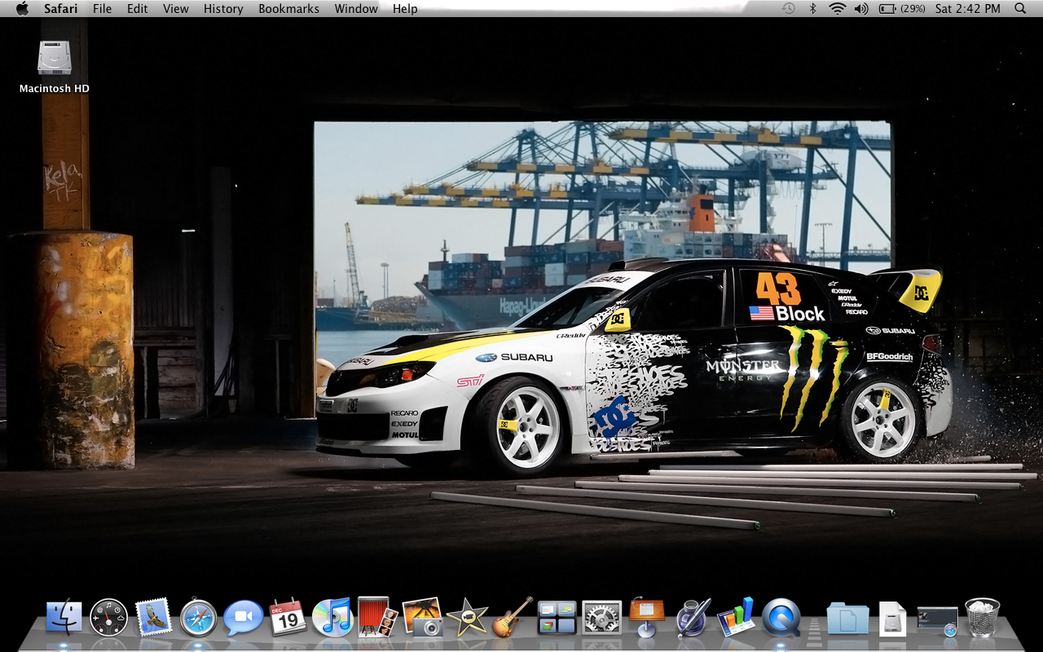Open the Bluetooth status menu
This screenshot has width=1043, height=652.
coord(812,9)
